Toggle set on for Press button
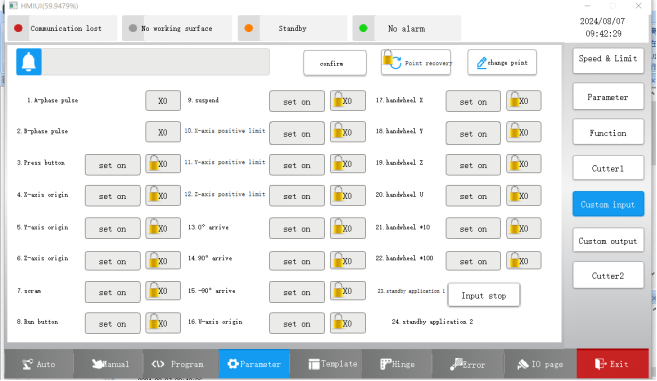The width and height of the screenshot is (657, 381). point(113,165)
